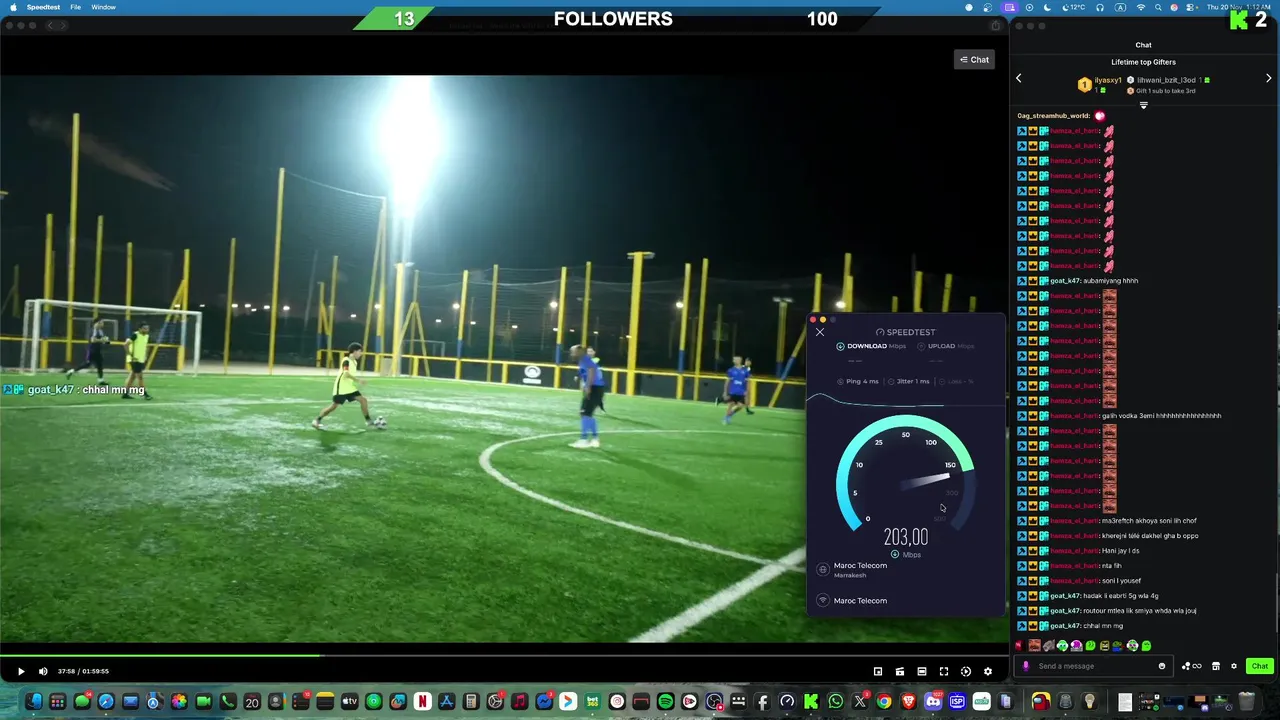Click the Wi-Fi status icon in menu bar

pyautogui.click(x=1141, y=7)
